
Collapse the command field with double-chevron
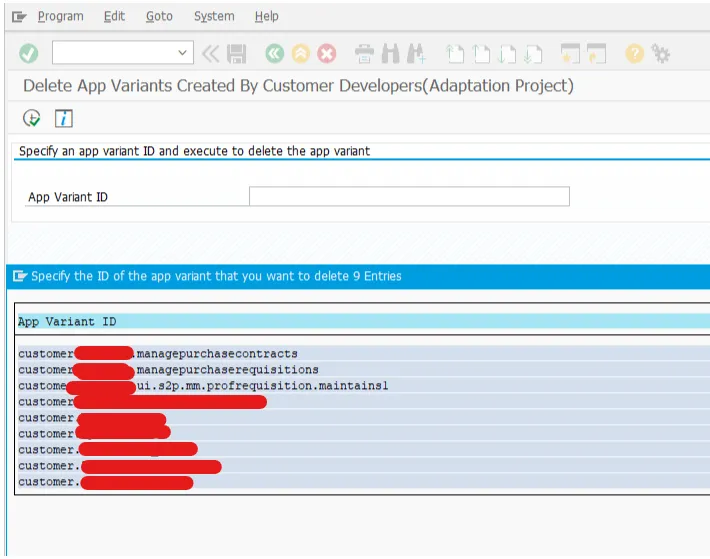[210, 53]
